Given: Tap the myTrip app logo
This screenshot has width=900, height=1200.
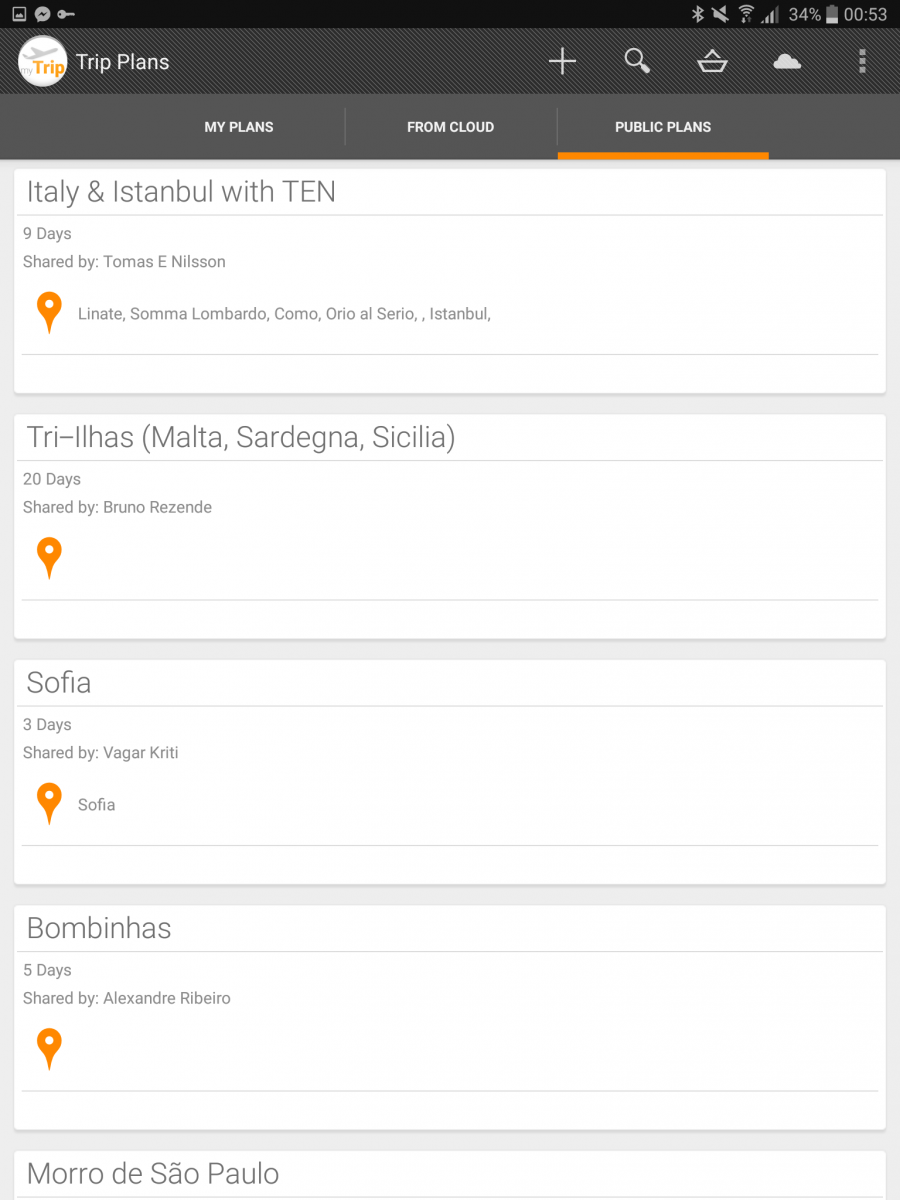Looking at the screenshot, I should coord(42,62).
